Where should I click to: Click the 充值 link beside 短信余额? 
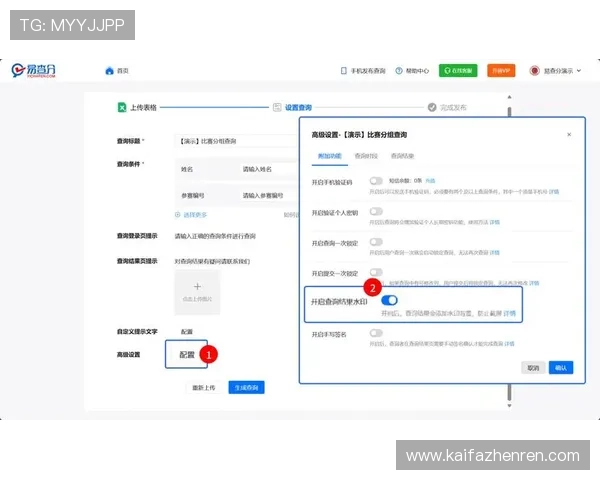point(430,181)
